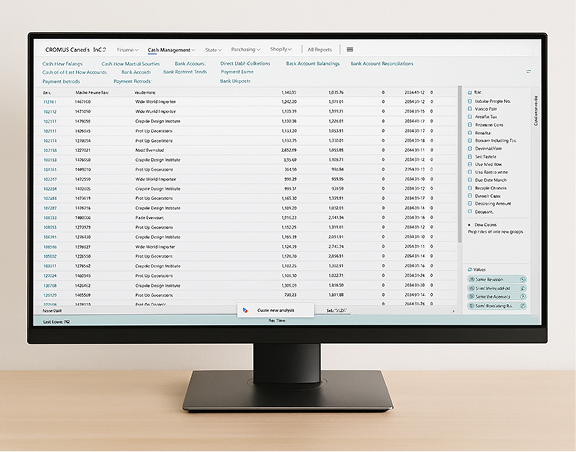The width and height of the screenshot is (576, 452).
Task: Select the 'Pade Evenson' vendor cell
Action: [x=150, y=218]
